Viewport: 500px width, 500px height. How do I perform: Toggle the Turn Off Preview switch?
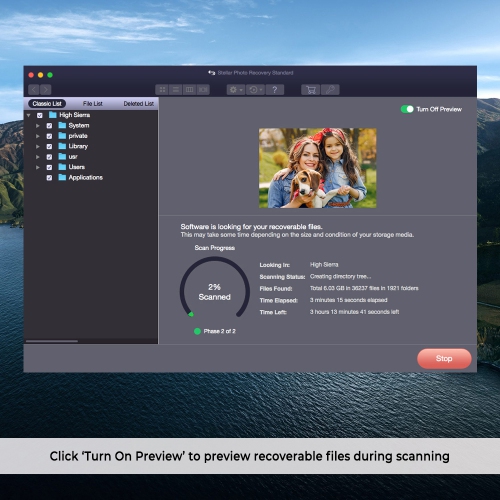click(407, 109)
